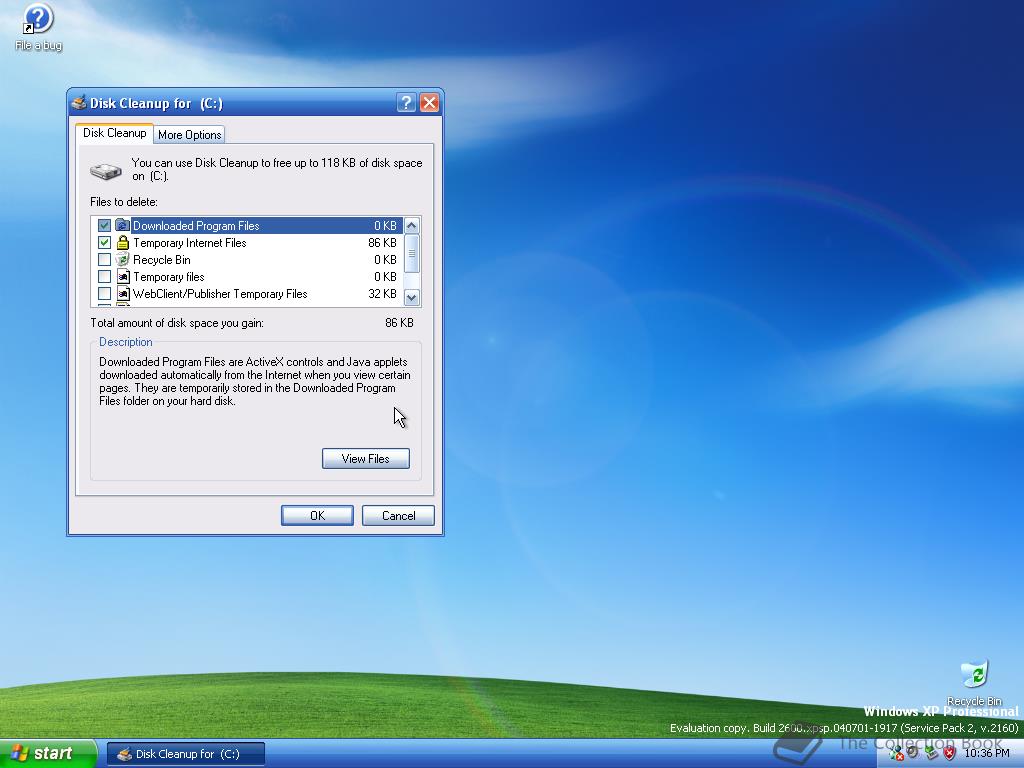Select the Downloaded Program Files folder icon
Screen dimensions: 1024x768
(121, 225)
